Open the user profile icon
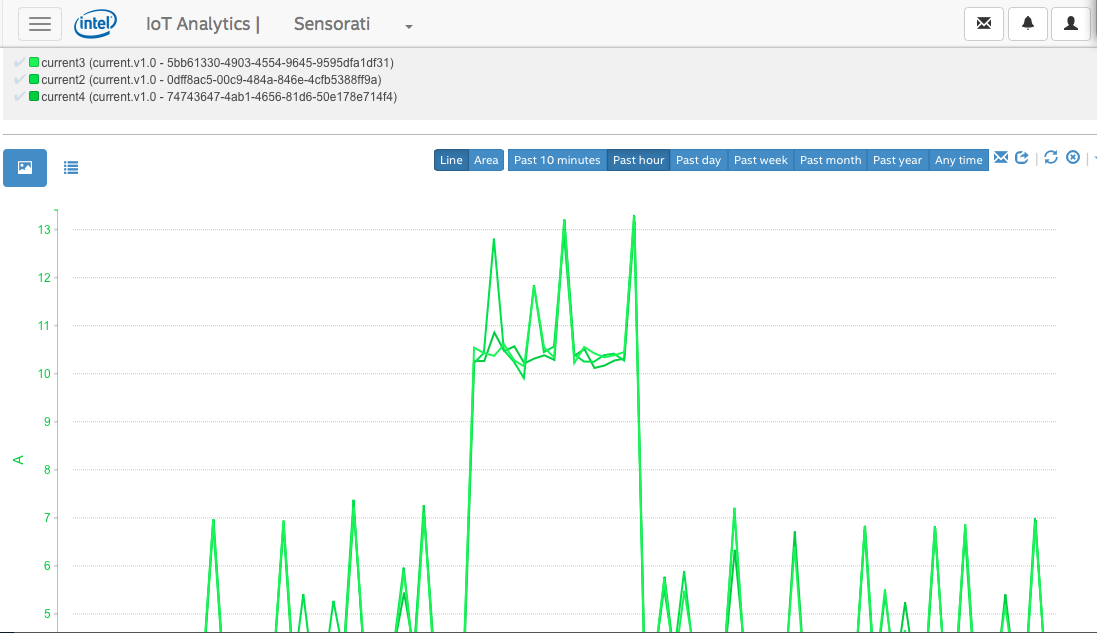The width and height of the screenshot is (1097, 633). click(1070, 24)
